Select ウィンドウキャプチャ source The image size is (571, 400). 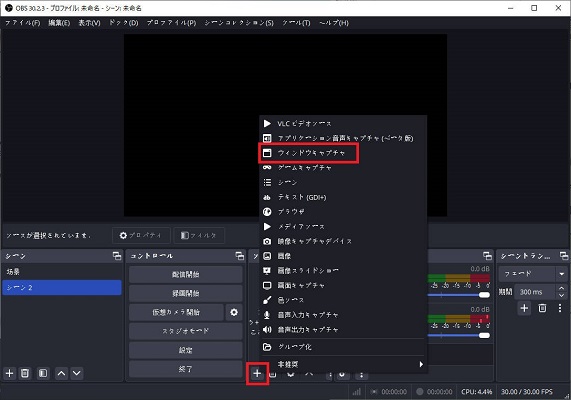click(343, 153)
